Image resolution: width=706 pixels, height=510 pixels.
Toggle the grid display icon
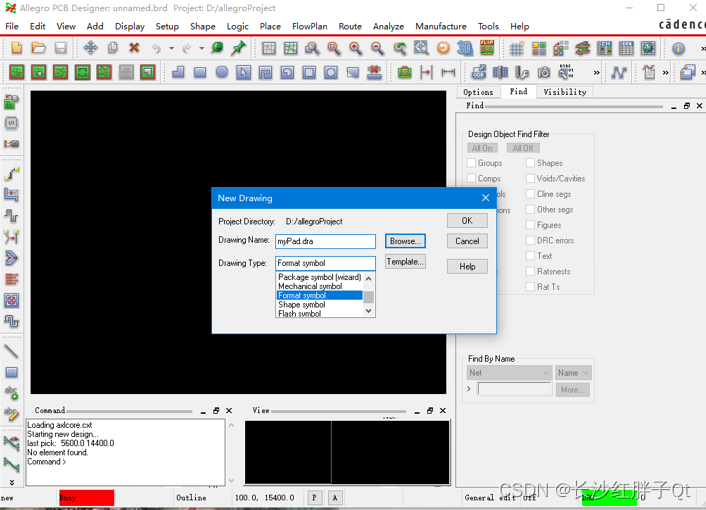[x=516, y=48]
